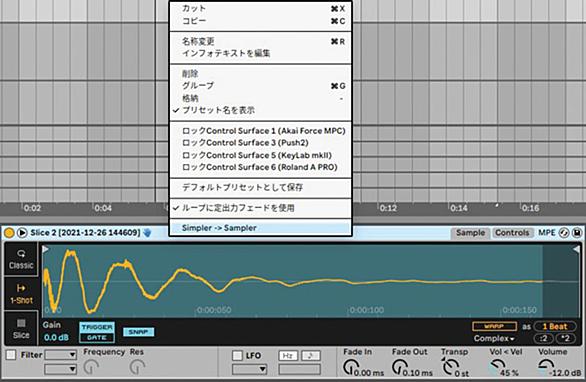586x382 pixels.
Task: Click the filter Res knob
Action: 137,367
